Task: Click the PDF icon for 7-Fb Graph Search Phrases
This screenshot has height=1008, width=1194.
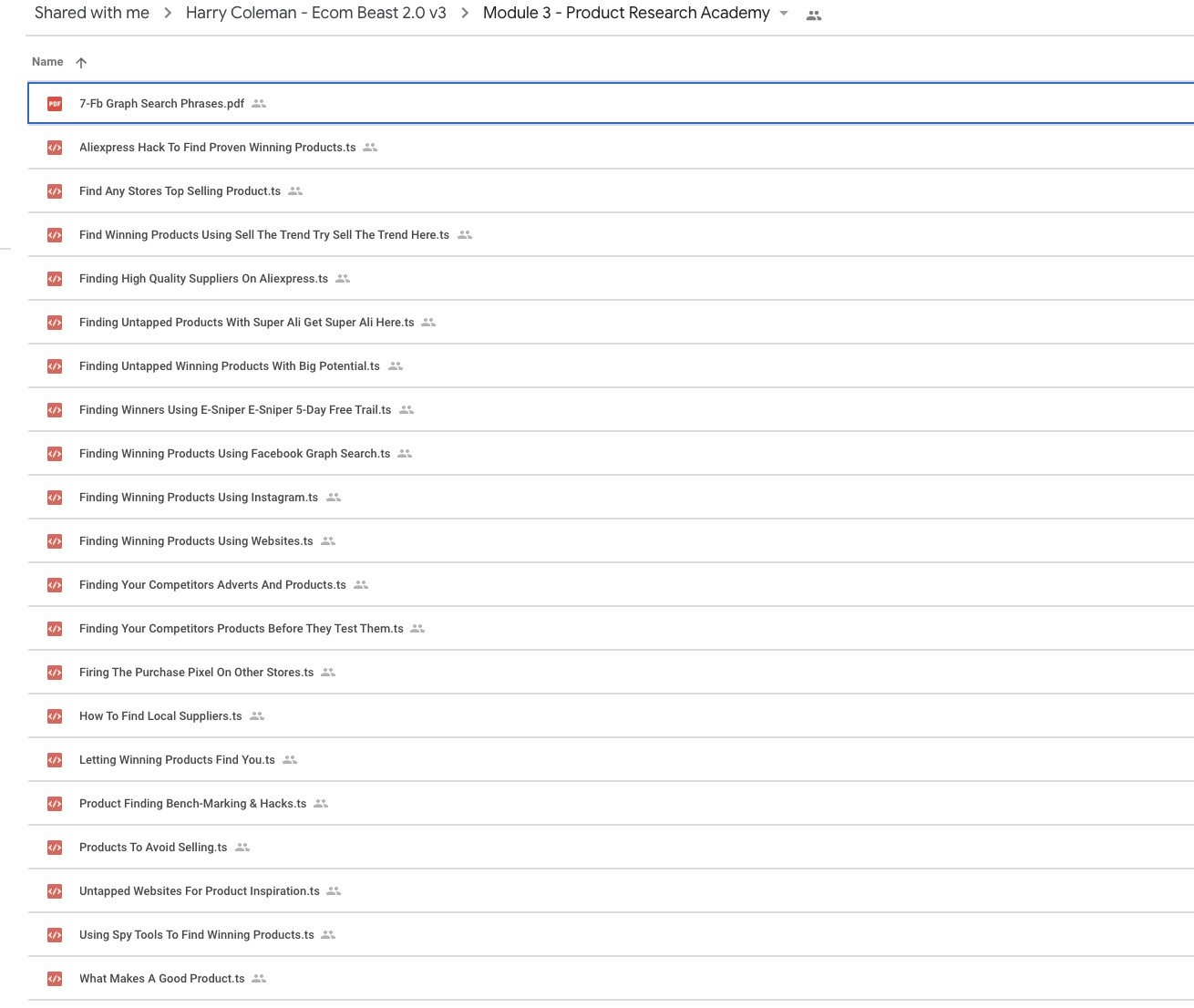Action: pos(55,104)
